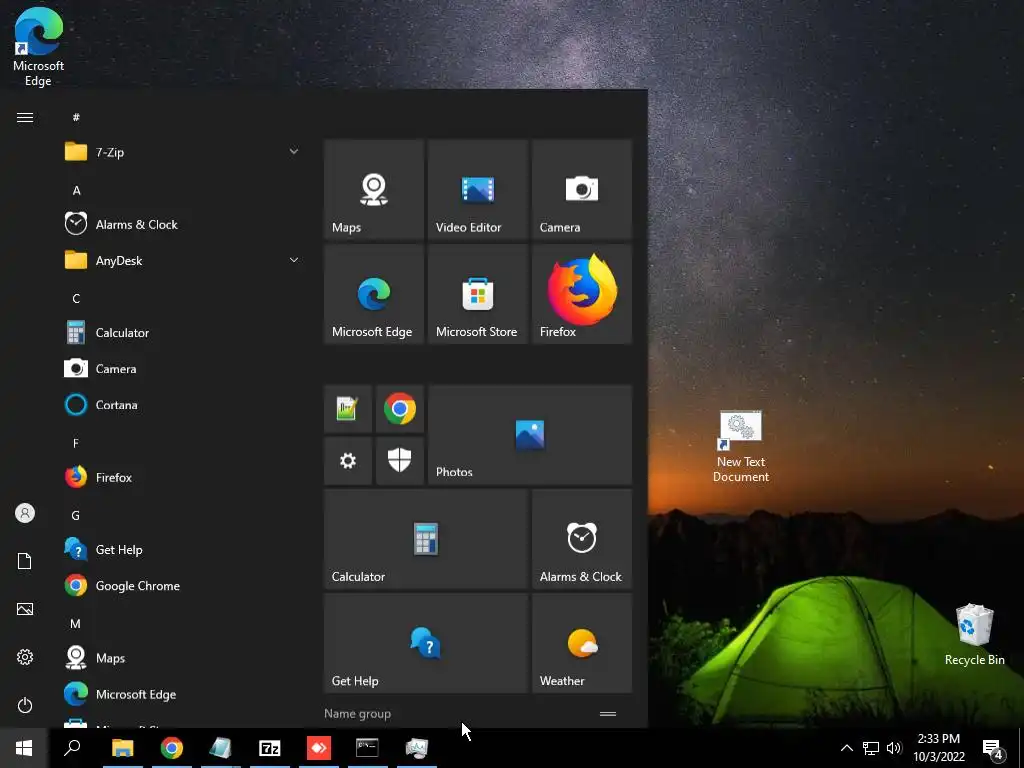This screenshot has height=768, width=1024.
Task: Launch Calculator from the app list
Action: (x=183, y=332)
